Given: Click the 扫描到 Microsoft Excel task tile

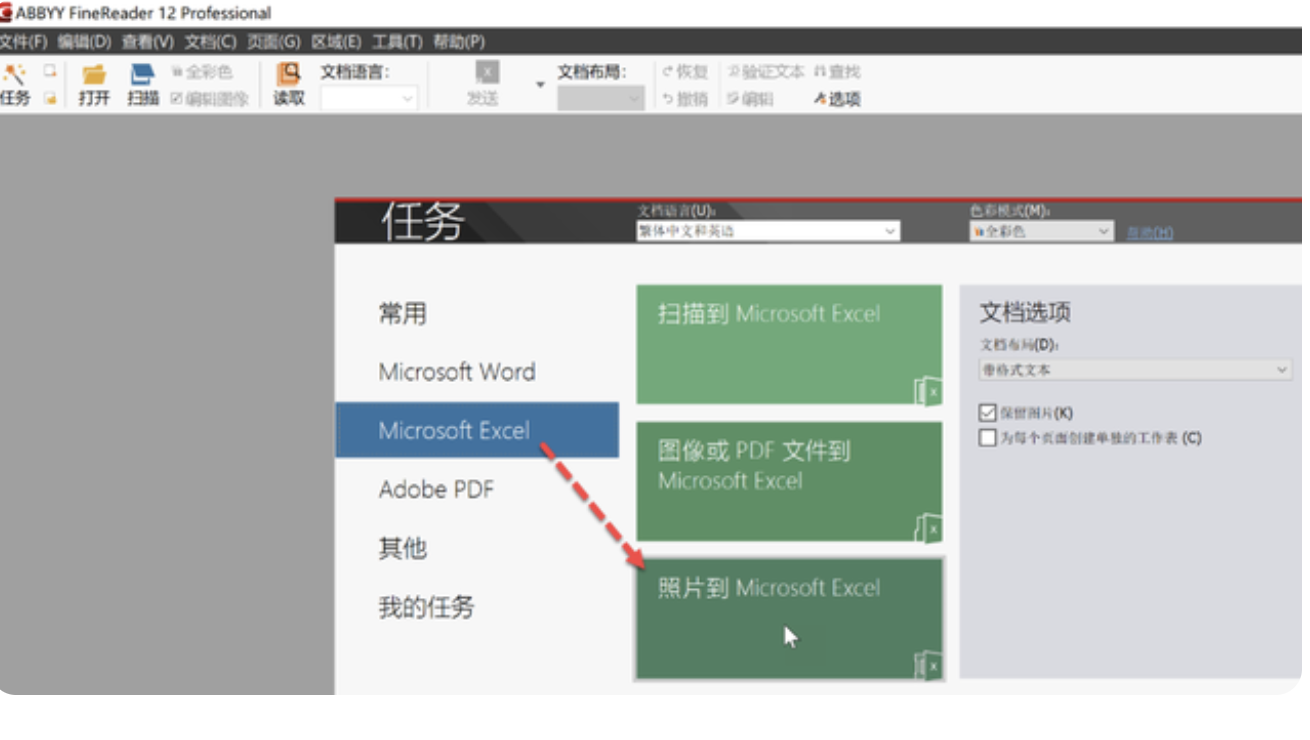Looking at the screenshot, I should click(x=789, y=345).
